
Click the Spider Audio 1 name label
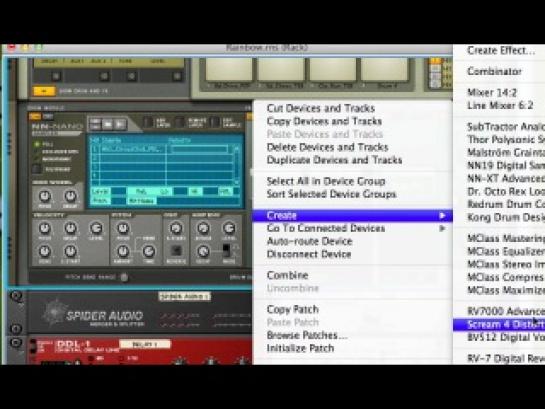185,296
